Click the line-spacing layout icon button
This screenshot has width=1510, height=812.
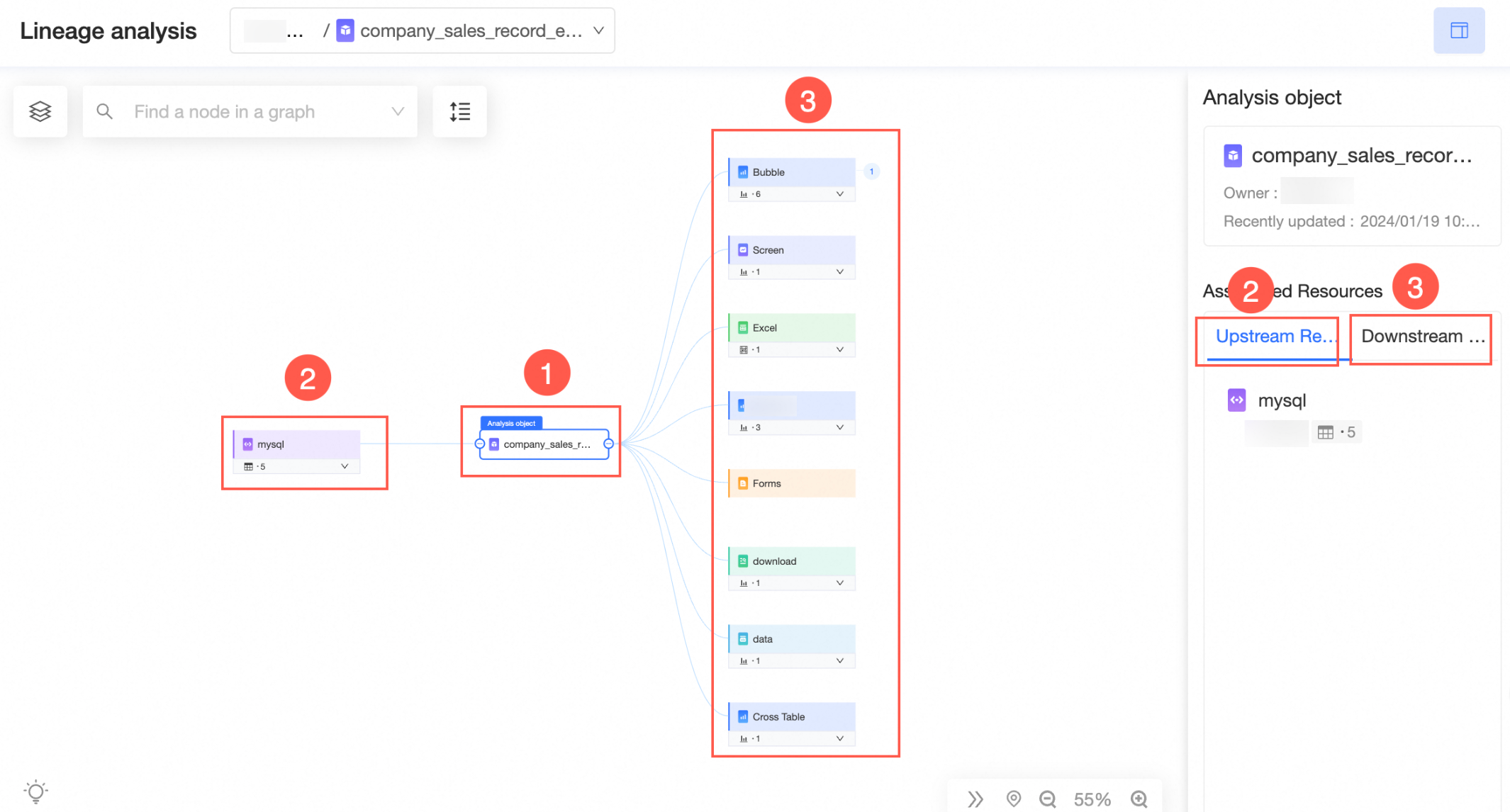459,111
